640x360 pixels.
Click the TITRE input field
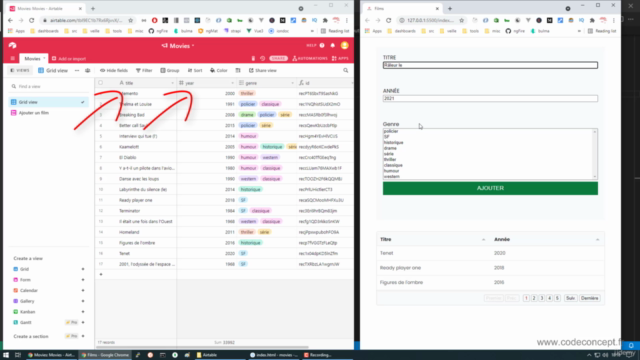[x=490, y=65]
